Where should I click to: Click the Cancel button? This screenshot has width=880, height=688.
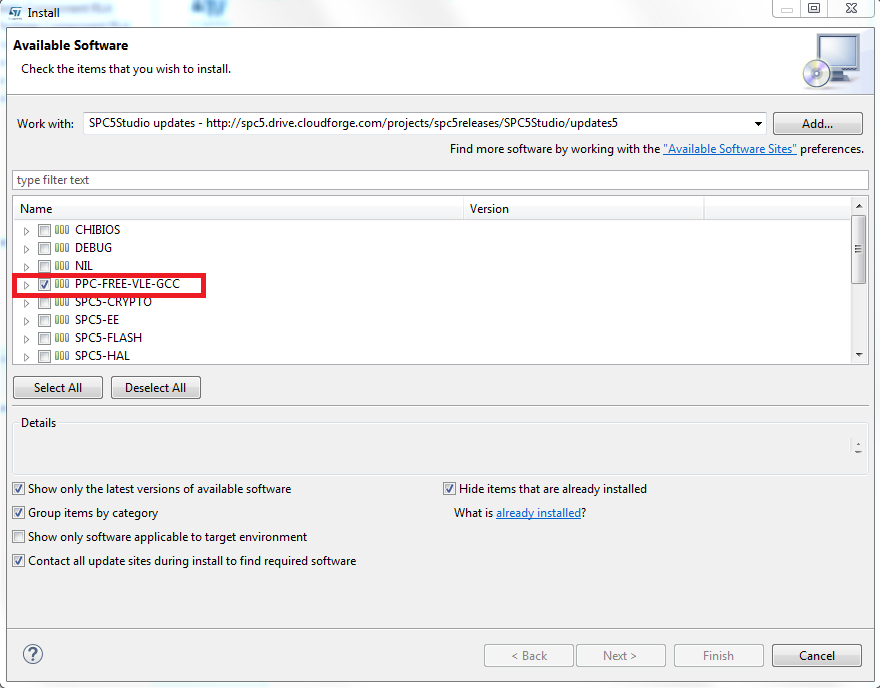pos(817,655)
